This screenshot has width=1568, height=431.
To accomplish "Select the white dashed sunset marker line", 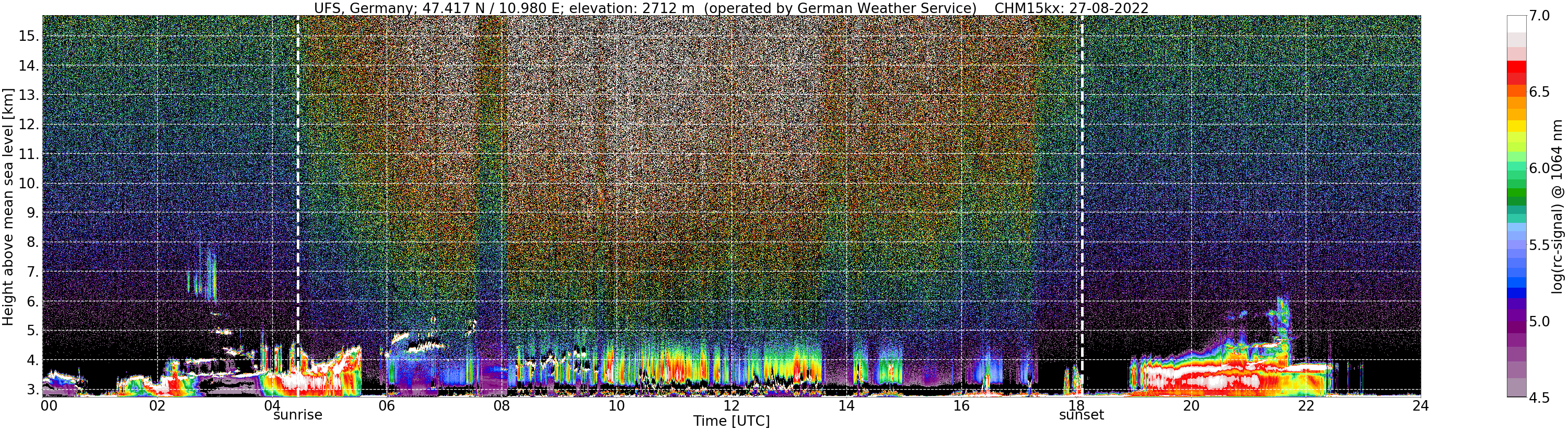I will [x=1082, y=206].
